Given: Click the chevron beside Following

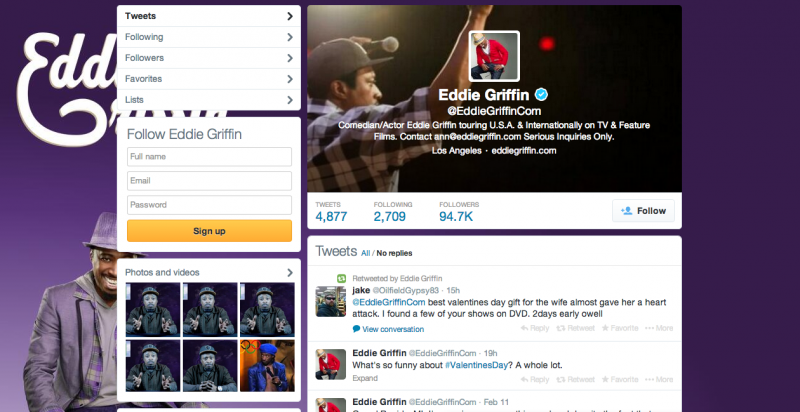Looking at the screenshot, I should (x=290, y=37).
